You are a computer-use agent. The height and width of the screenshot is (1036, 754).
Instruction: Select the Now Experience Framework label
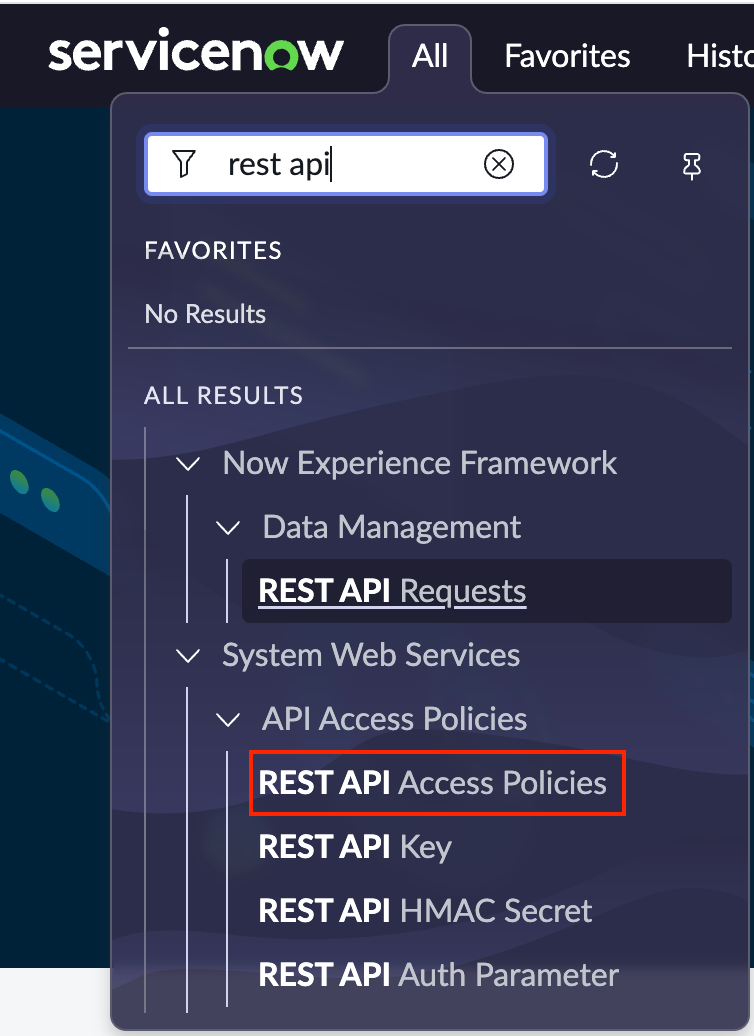[x=420, y=463]
